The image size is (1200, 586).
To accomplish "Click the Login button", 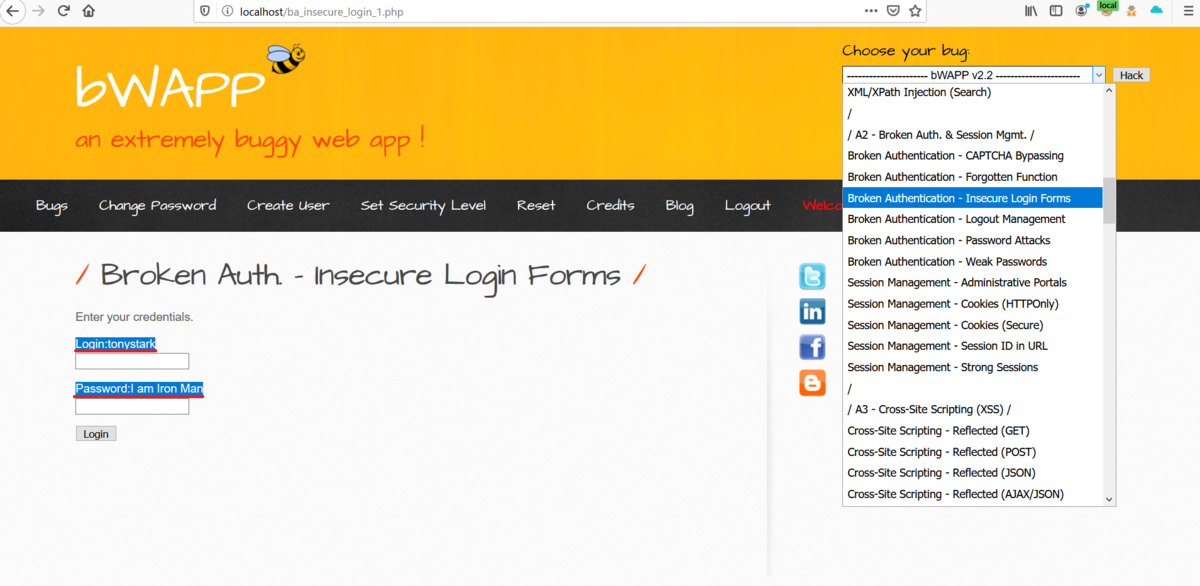I will click(96, 434).
